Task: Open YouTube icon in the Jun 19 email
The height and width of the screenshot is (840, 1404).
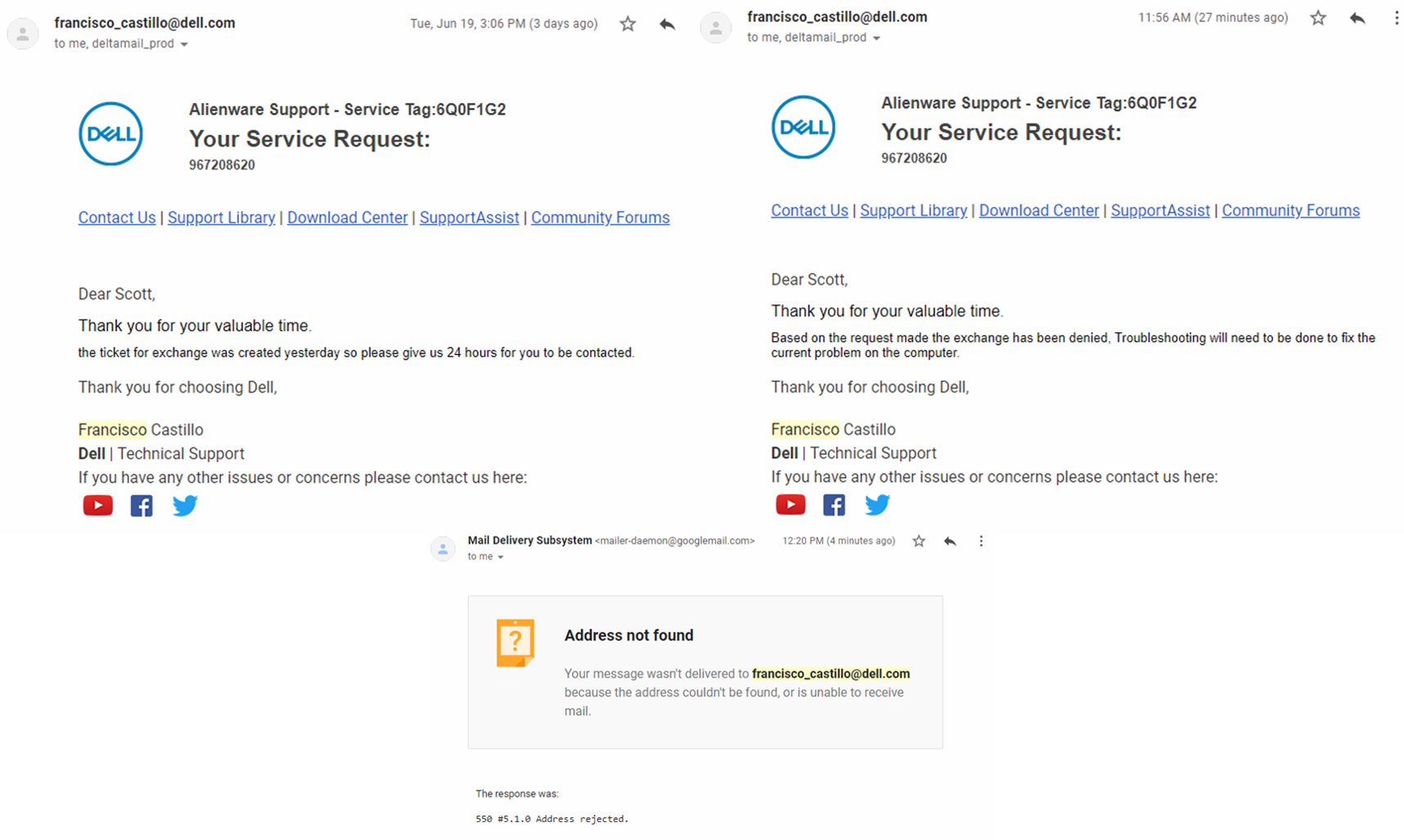Action: 98,505
